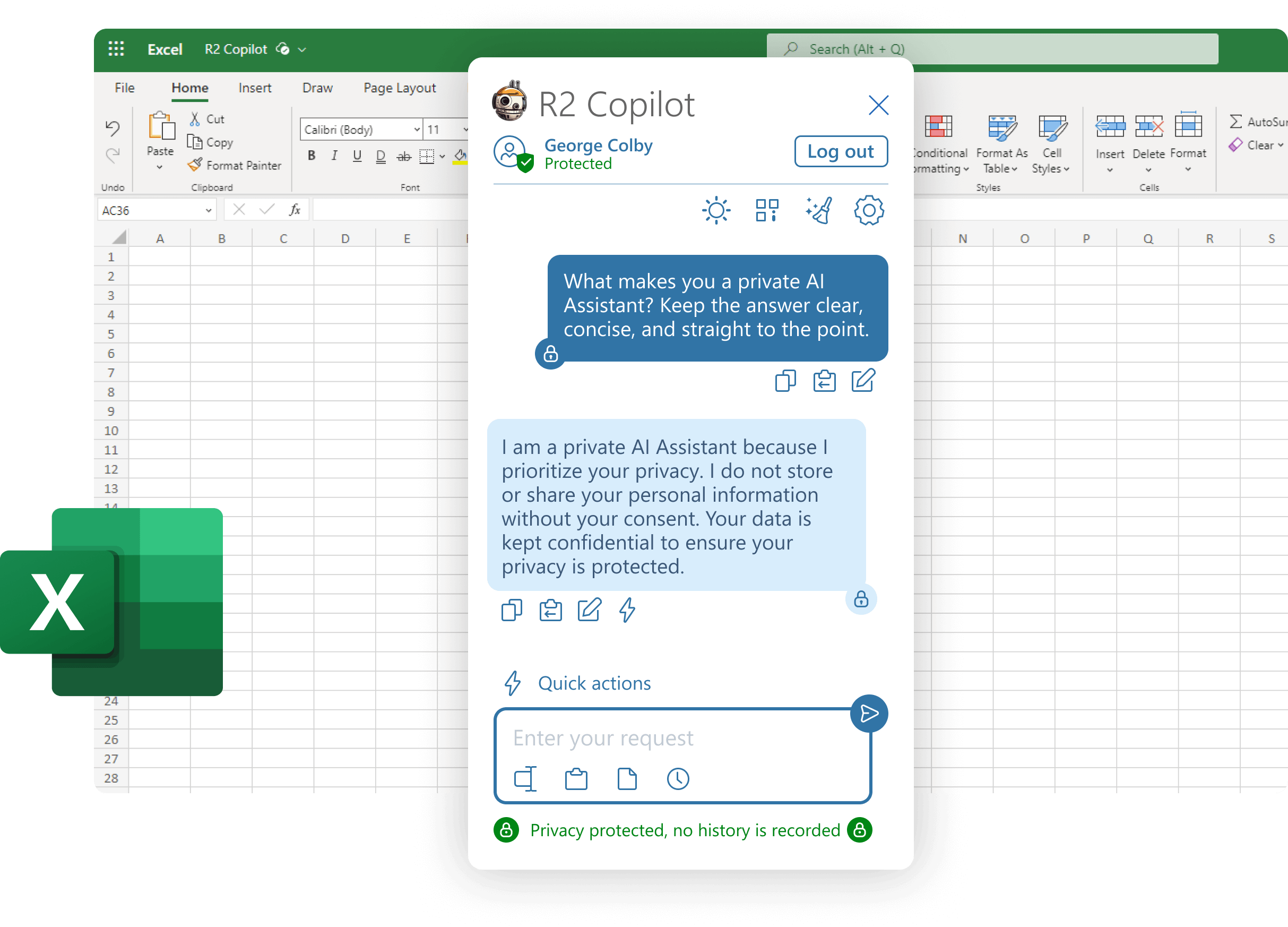Click the document icon in request box

pos(627,779)
